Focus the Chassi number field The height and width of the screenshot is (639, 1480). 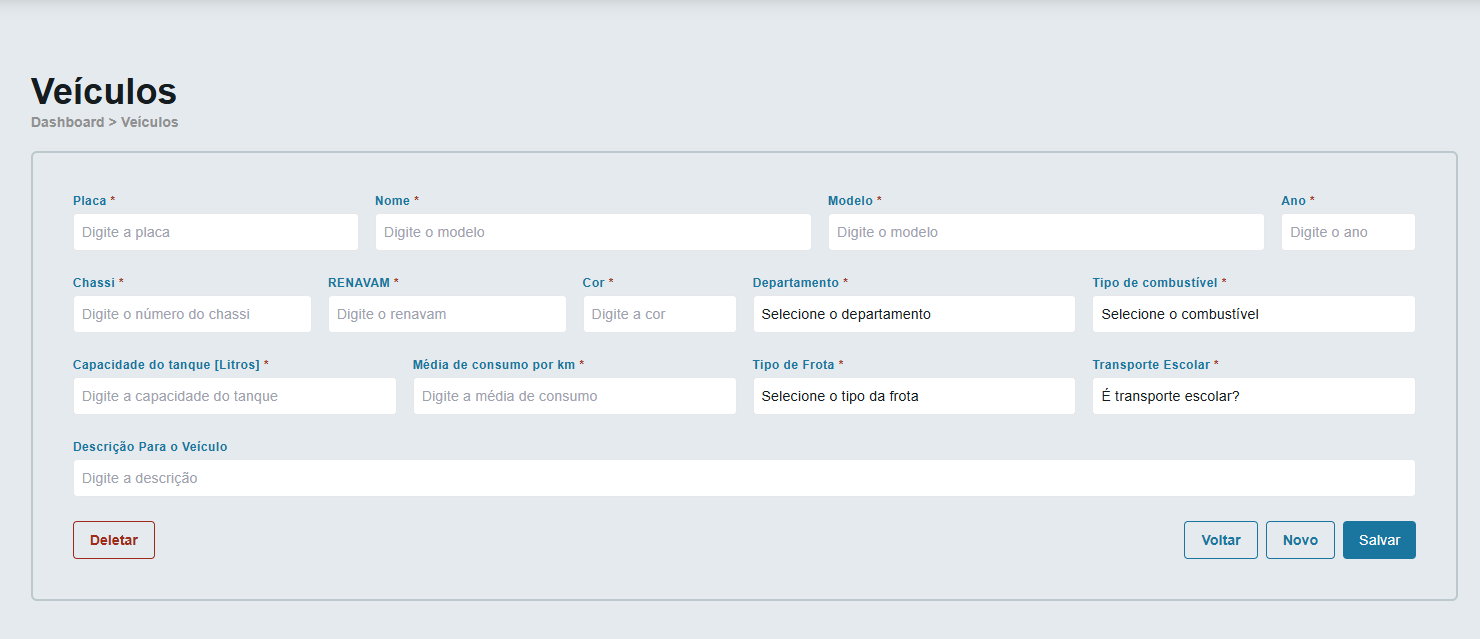pyautogui.click(x=192, y=314)
